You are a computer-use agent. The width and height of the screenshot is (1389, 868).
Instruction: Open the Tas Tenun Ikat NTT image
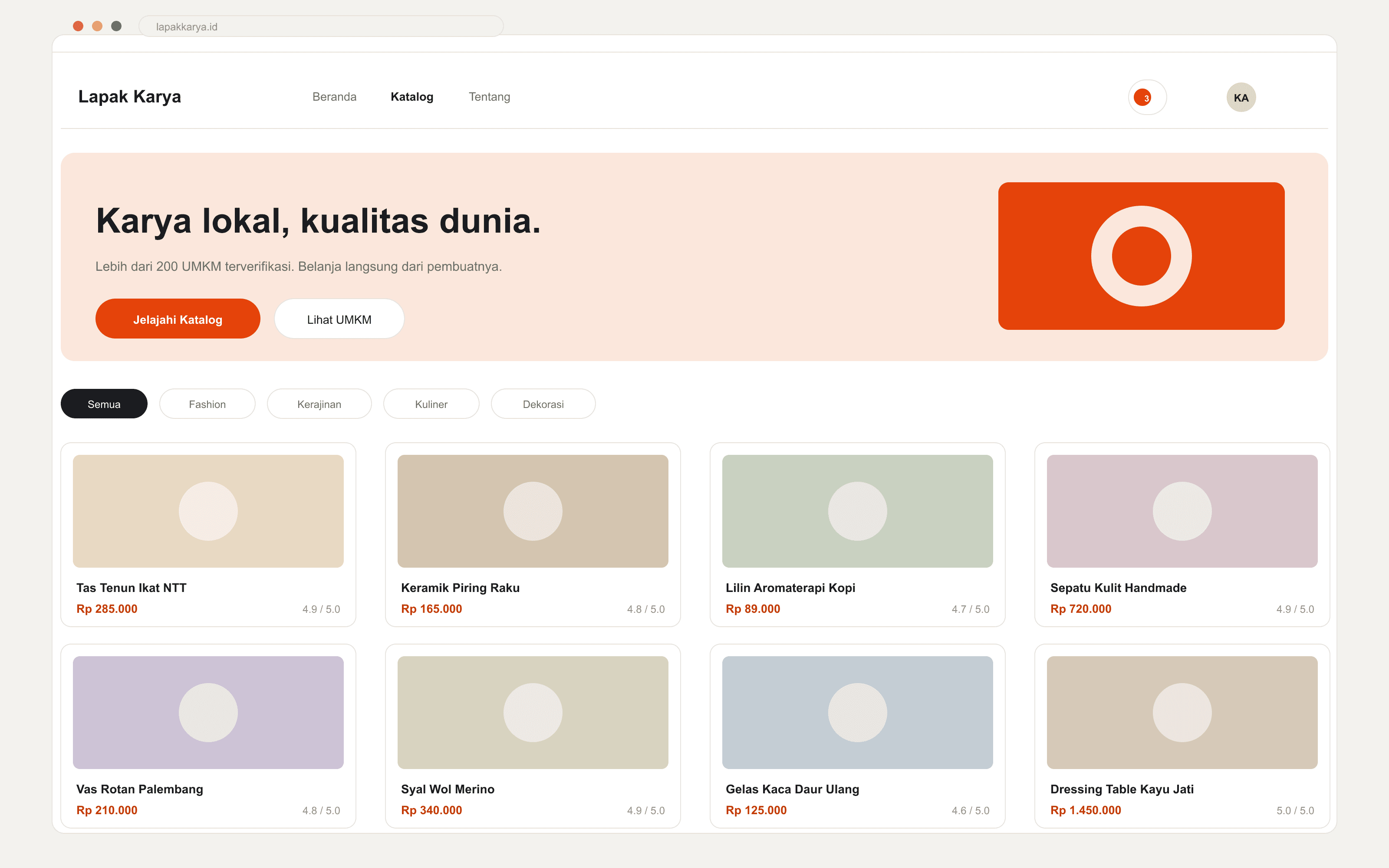208,511
